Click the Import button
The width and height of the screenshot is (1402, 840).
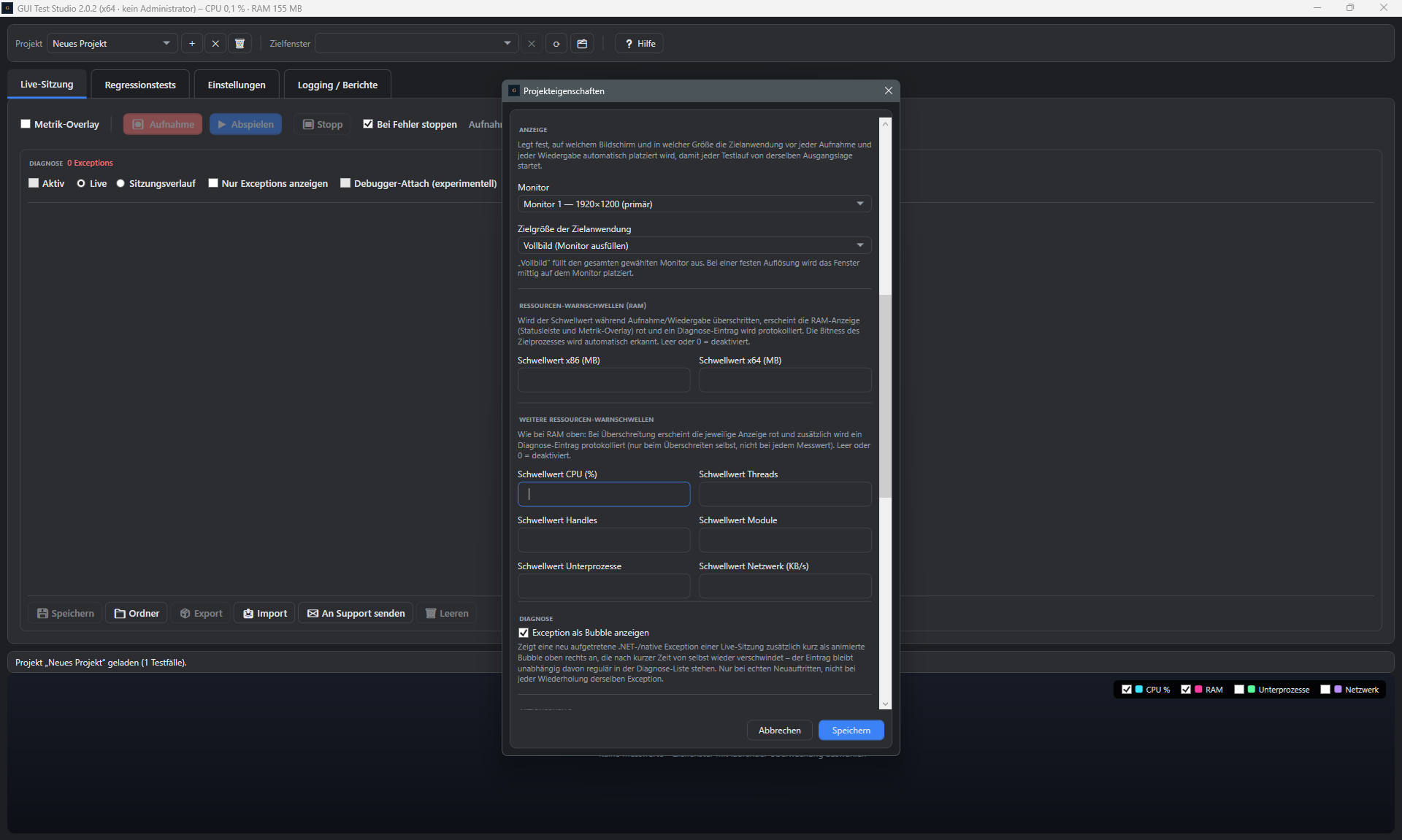click(x=265, y=613)
